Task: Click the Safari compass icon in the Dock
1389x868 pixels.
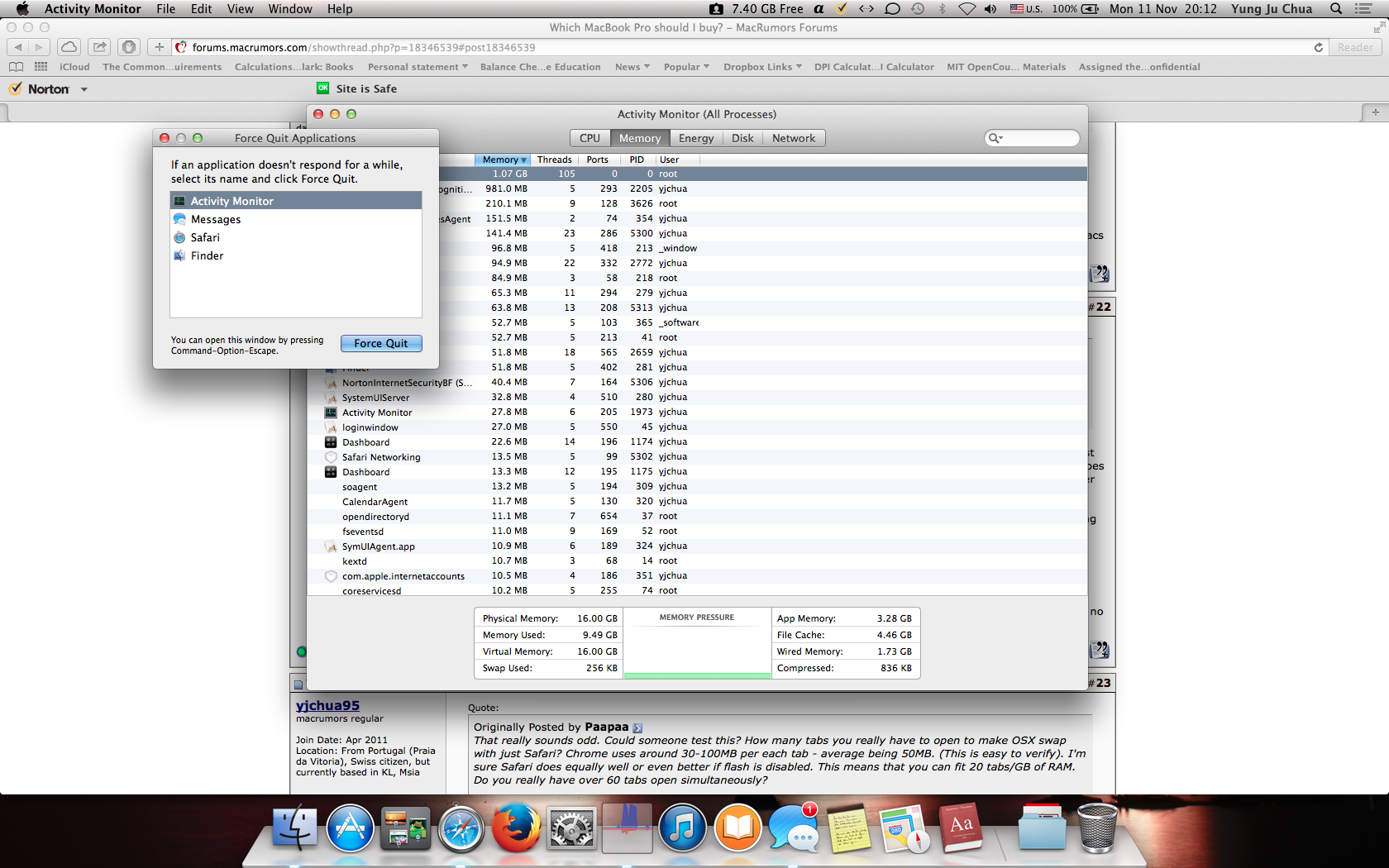Action: 461,827
